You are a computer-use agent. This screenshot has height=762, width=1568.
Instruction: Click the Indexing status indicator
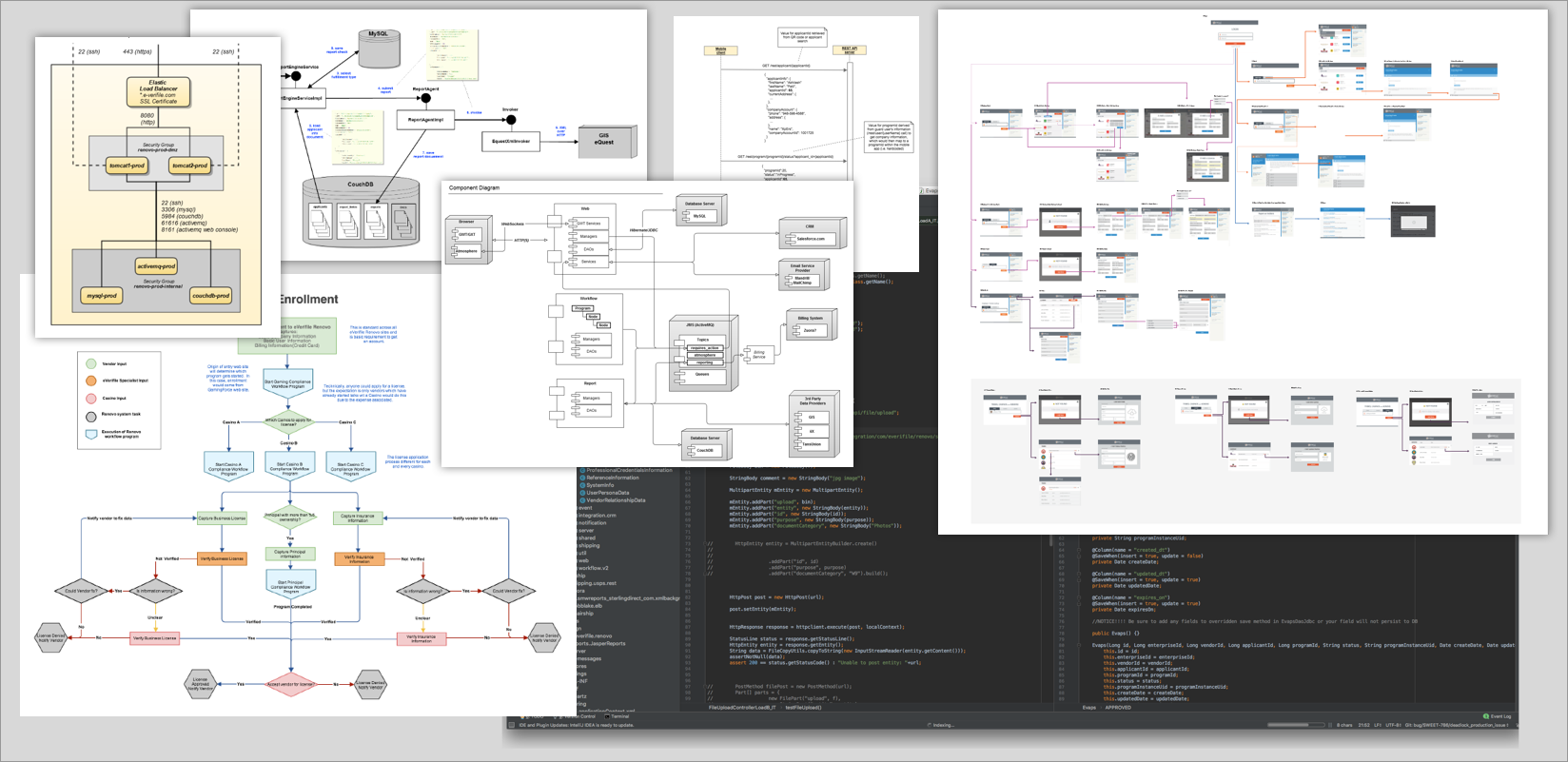pos(939,725)
